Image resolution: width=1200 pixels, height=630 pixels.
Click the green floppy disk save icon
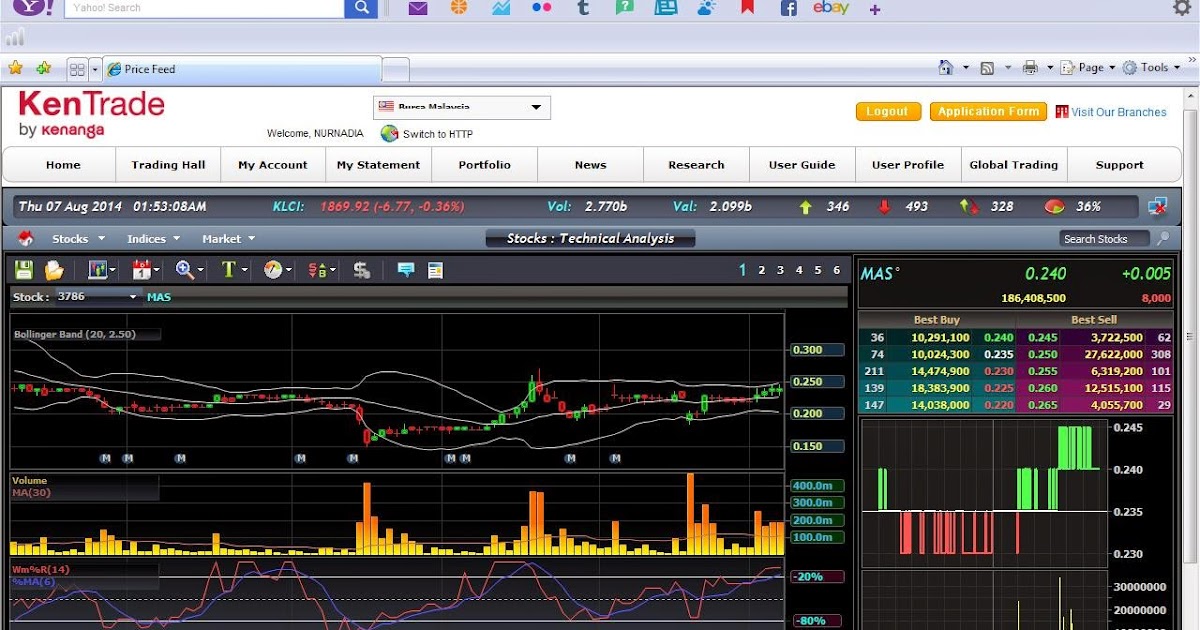click(x=24, y=270)
